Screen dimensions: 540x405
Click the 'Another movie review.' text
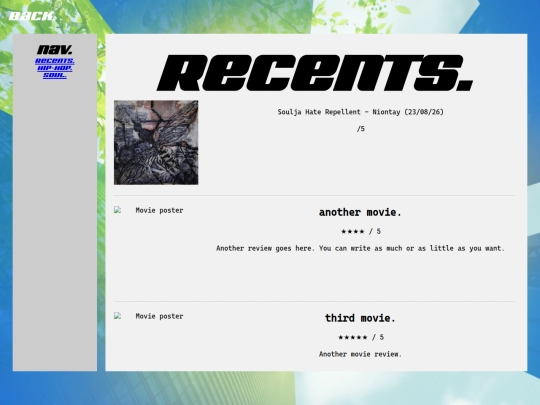pyautogui.click(x=360, y=354)
